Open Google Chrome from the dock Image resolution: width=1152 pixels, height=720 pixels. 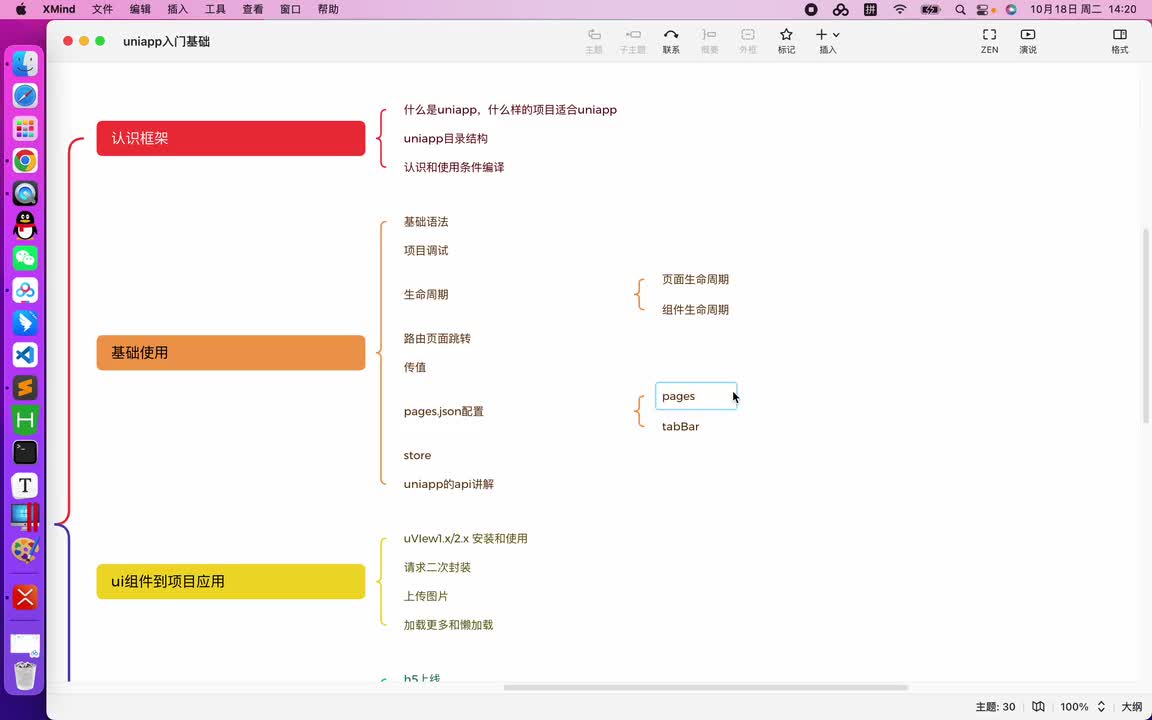(x=25, y=161)
